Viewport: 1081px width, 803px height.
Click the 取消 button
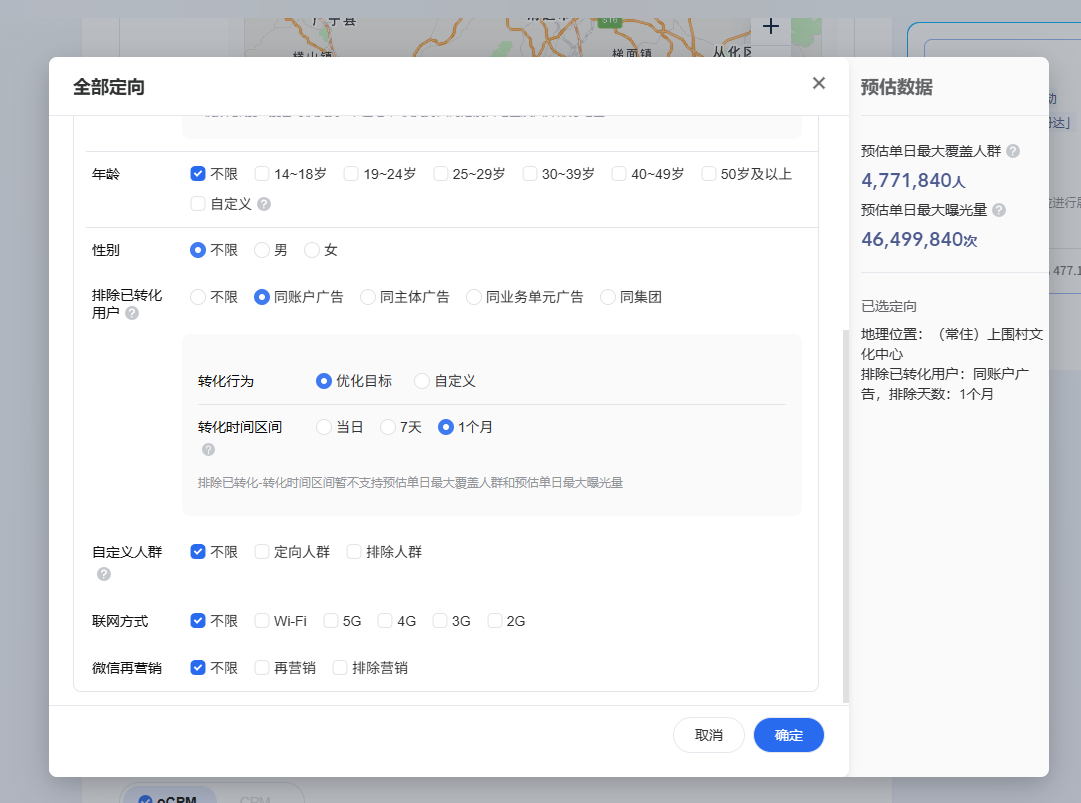click(x=708, y=735)
